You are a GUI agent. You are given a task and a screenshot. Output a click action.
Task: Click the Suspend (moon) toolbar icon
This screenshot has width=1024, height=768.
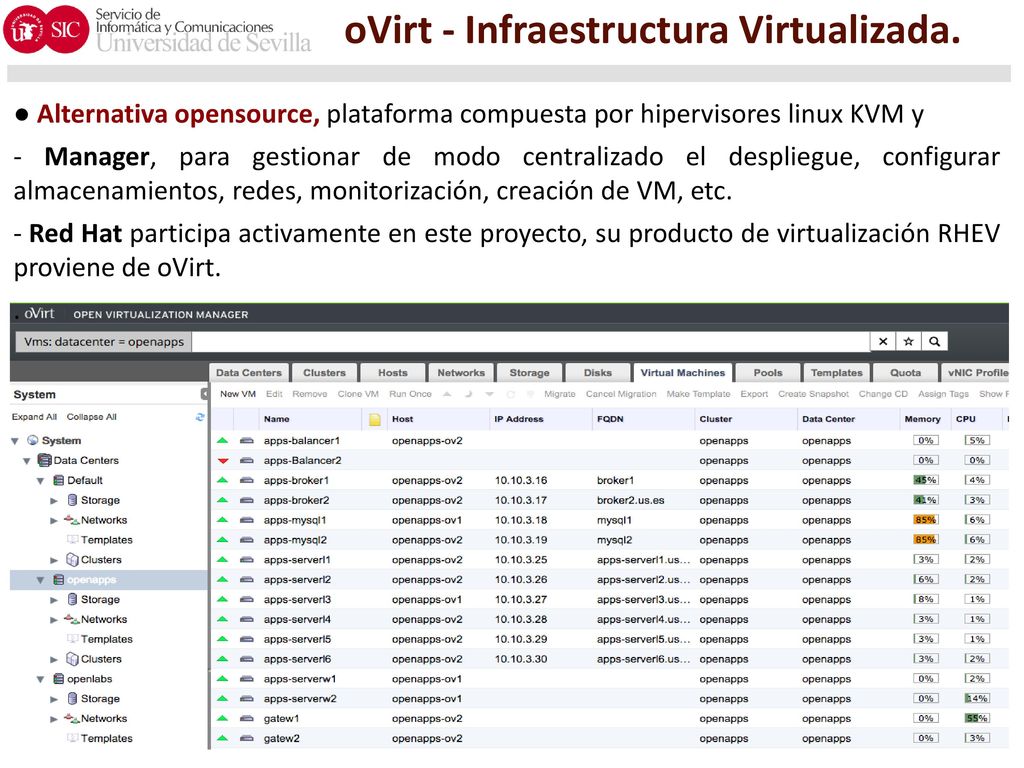point(468,394)
